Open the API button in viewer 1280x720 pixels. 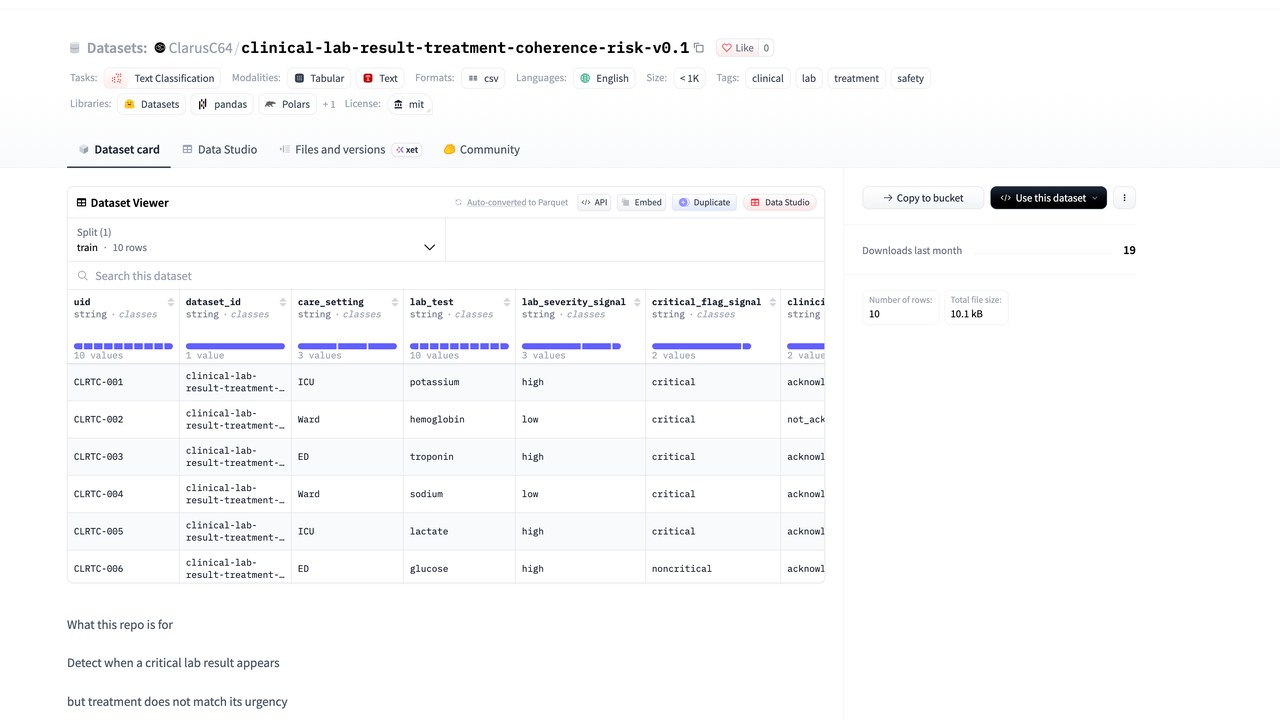click(594, 202)
